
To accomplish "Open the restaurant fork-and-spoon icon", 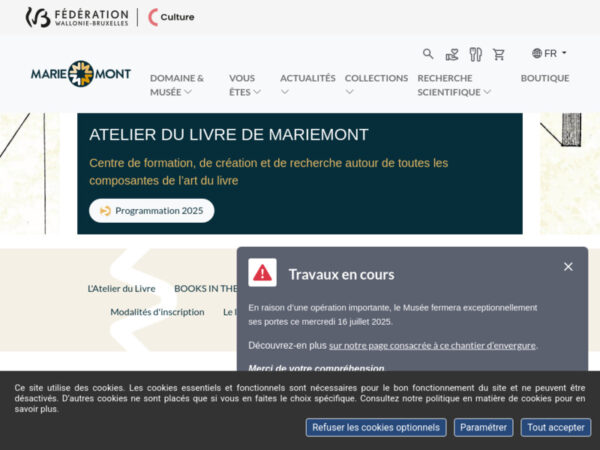I will (x=475, y=54).
